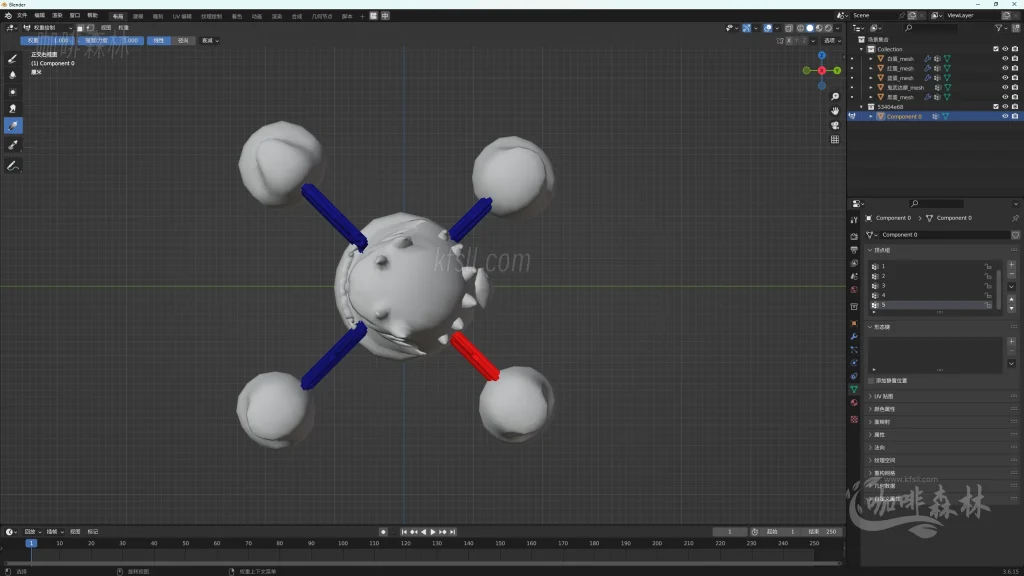Select the Blur weight tool

pyautogui.click(x=13, y=74)
